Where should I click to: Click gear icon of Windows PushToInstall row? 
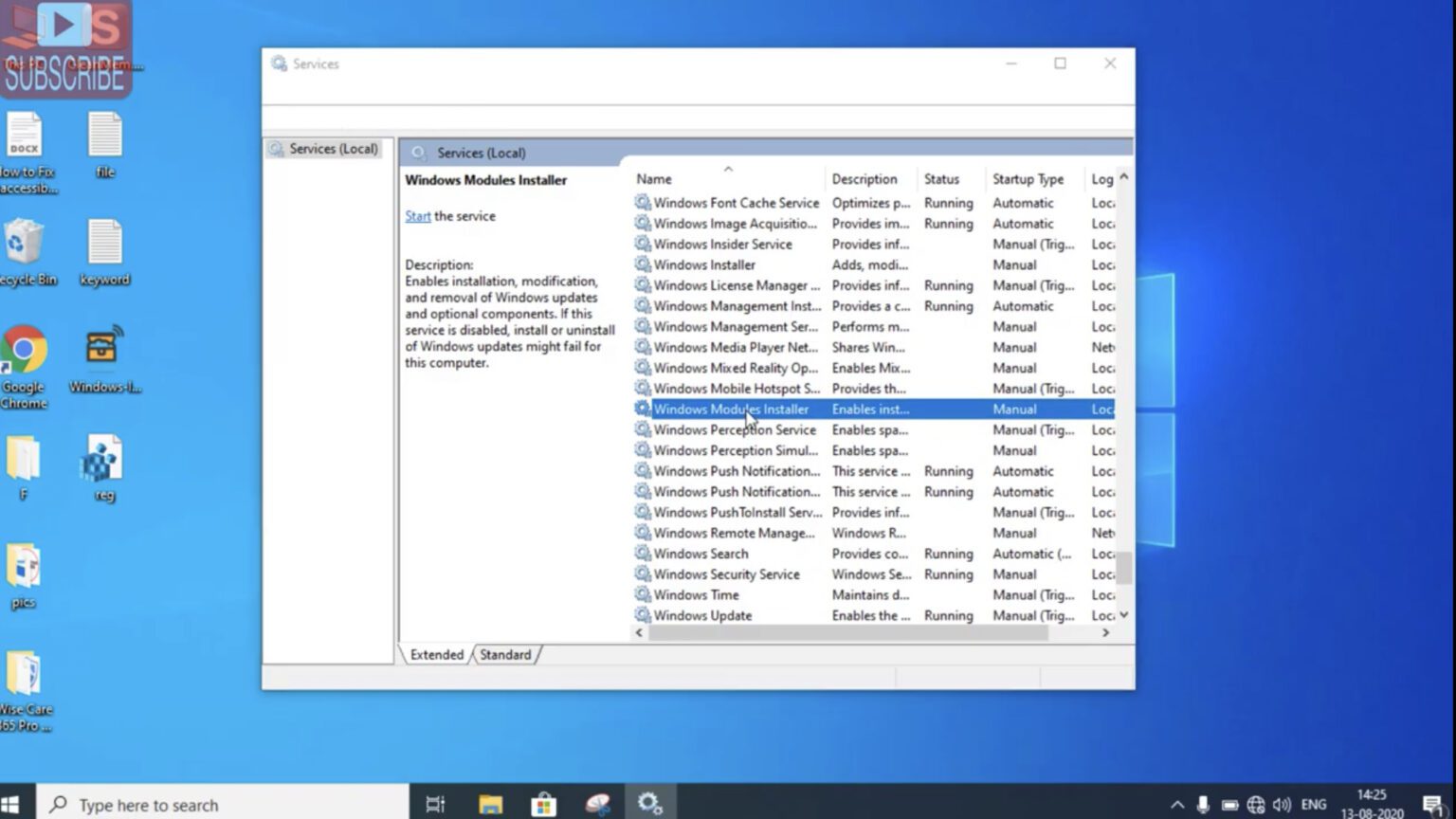643,513
